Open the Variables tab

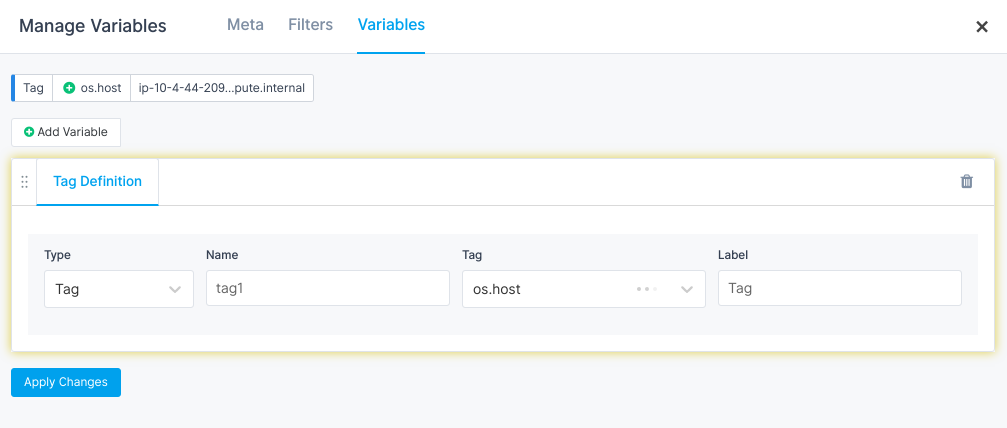[391, 25]
